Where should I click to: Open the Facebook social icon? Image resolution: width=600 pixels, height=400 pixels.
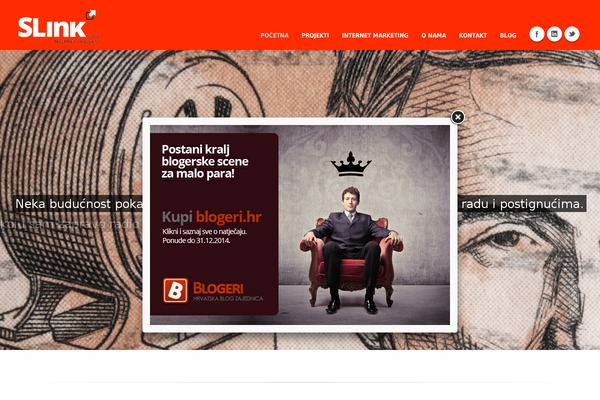coord(536,34)
